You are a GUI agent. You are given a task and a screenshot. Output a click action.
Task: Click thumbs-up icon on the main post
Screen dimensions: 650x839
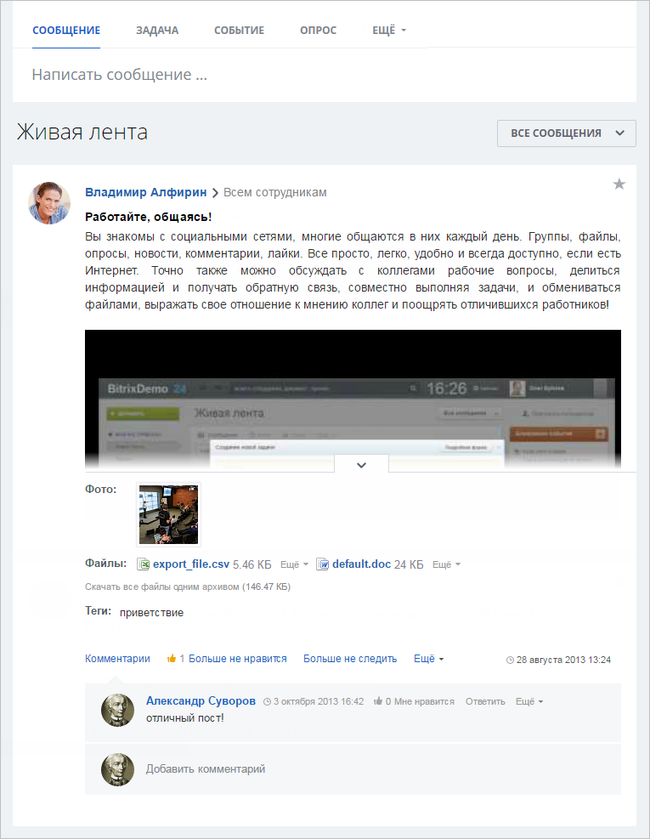171,659
